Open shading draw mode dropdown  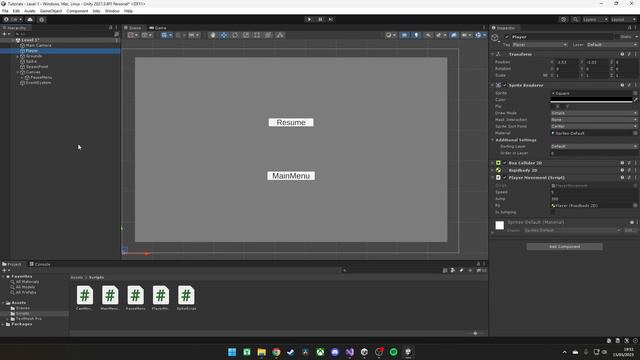pyautogui.click(x=391, y=35)
